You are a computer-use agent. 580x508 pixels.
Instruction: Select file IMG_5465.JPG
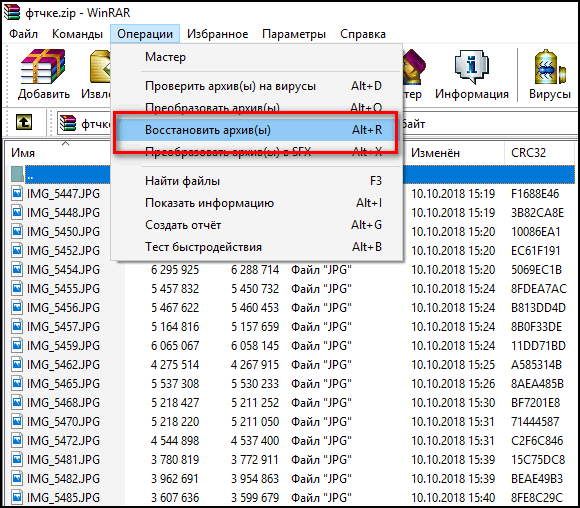click(x=63, y=384)
